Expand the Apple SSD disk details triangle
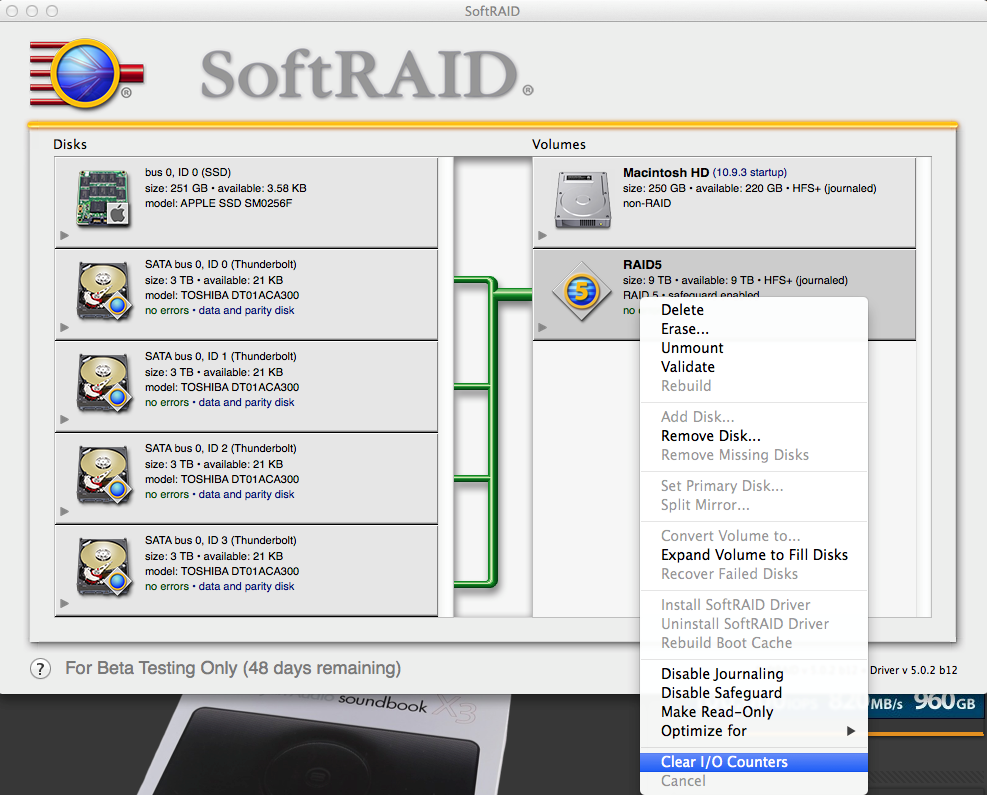The width and height of the screenshot is (987, 795). click(65, 236)
